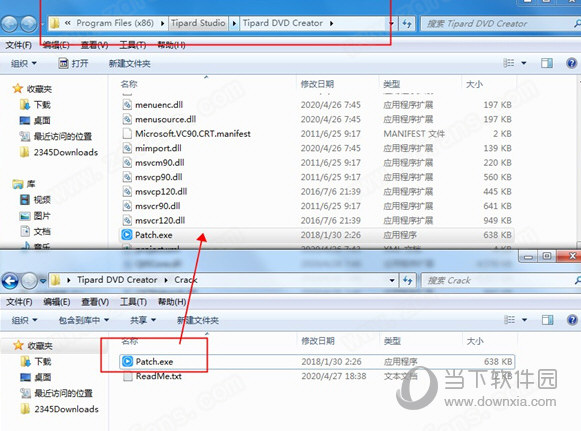Expand the arrow after Tipard Studio in the breadcrumb
The image size is (581, 431).
click(x=234, y=23)
